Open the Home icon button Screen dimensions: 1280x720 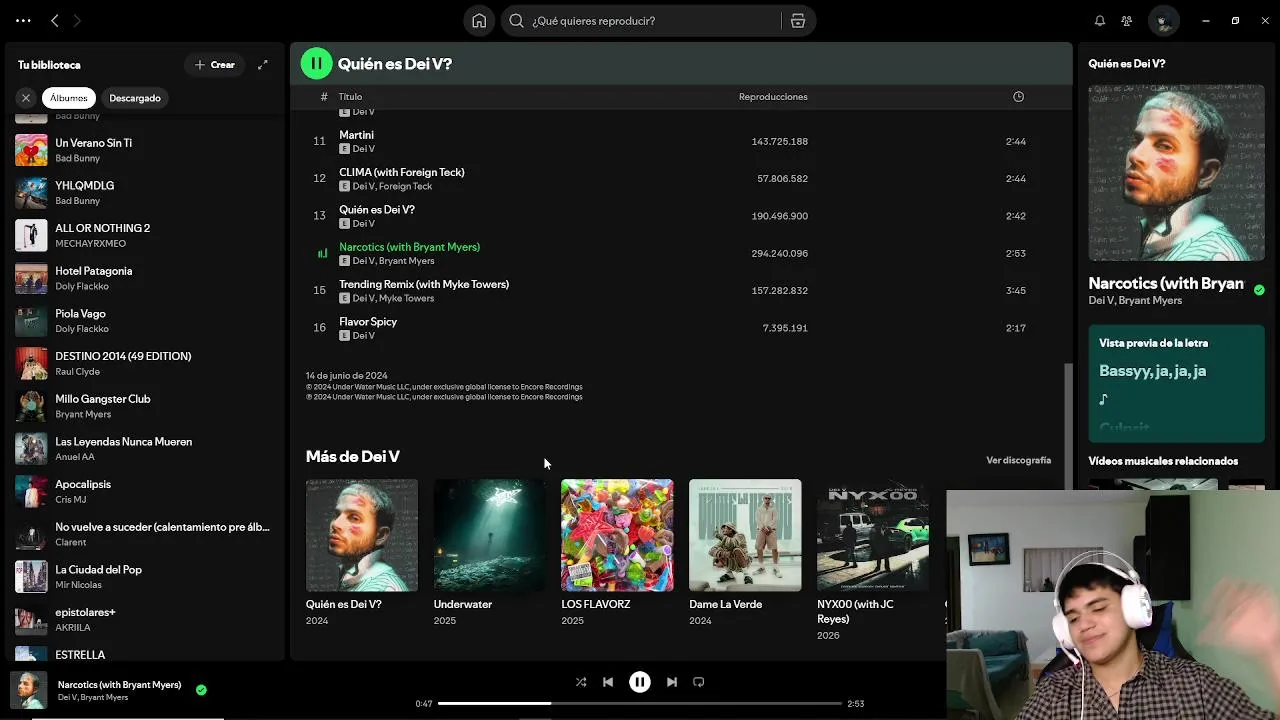coord(479,20)
